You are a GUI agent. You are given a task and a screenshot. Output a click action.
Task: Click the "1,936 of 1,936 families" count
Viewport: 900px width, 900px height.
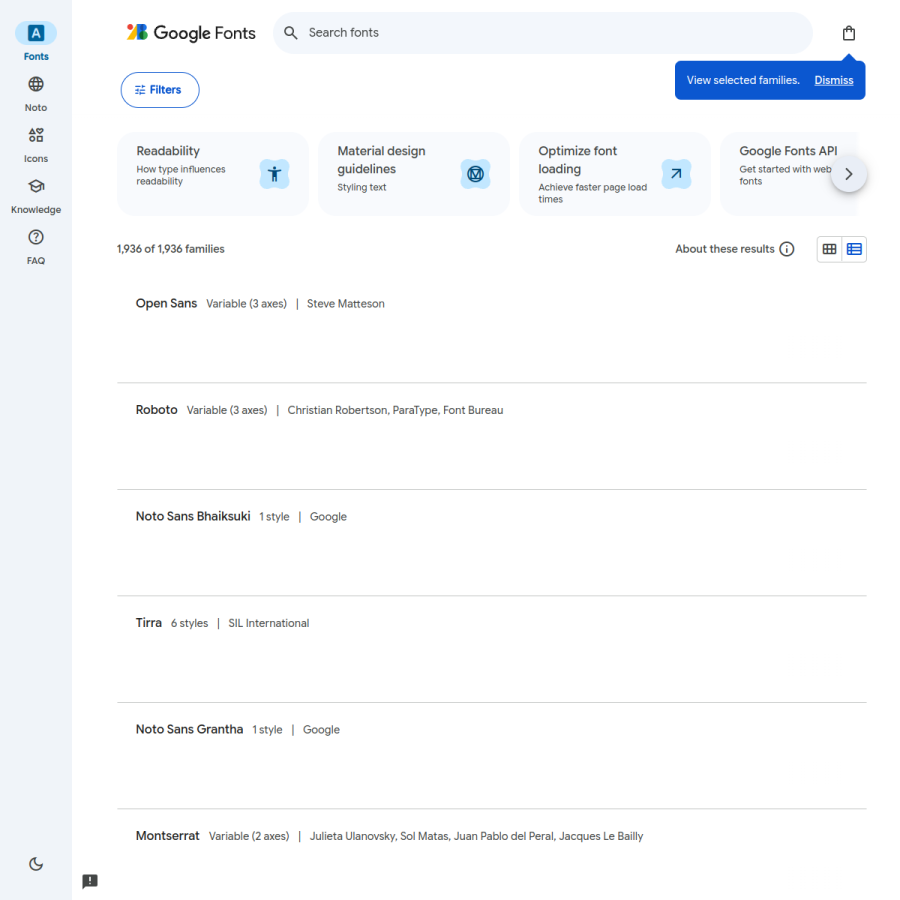pos(170,249)
